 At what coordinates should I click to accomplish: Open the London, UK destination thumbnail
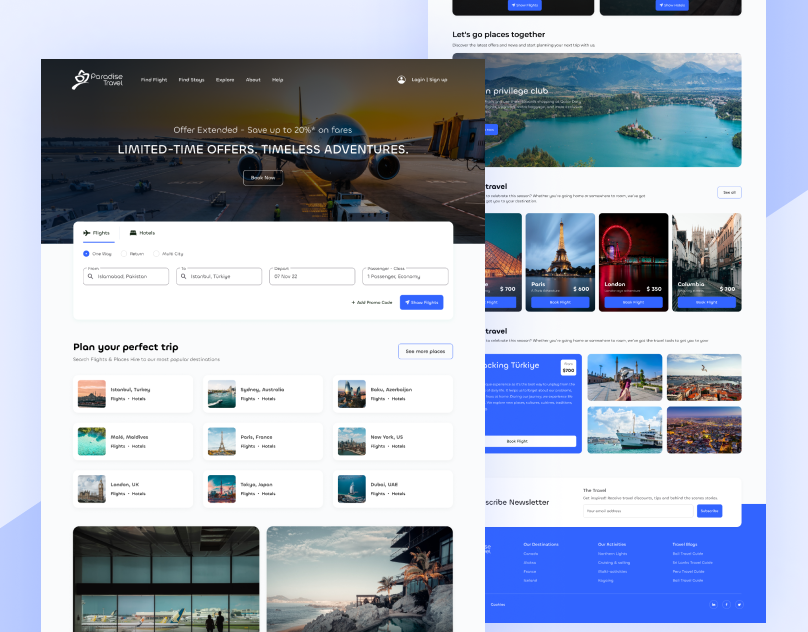click(92, 489)
